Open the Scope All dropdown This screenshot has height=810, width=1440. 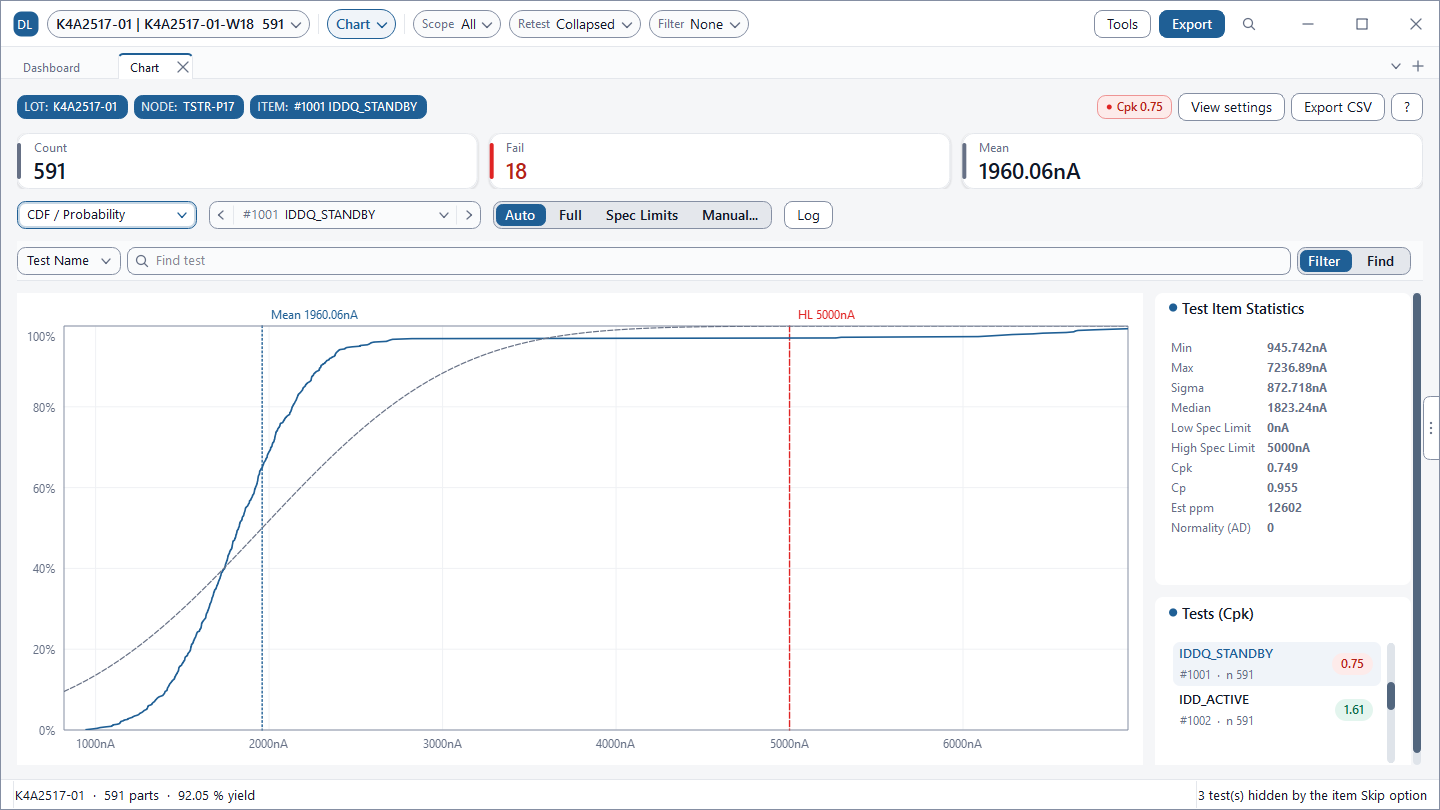pos(457,25)
